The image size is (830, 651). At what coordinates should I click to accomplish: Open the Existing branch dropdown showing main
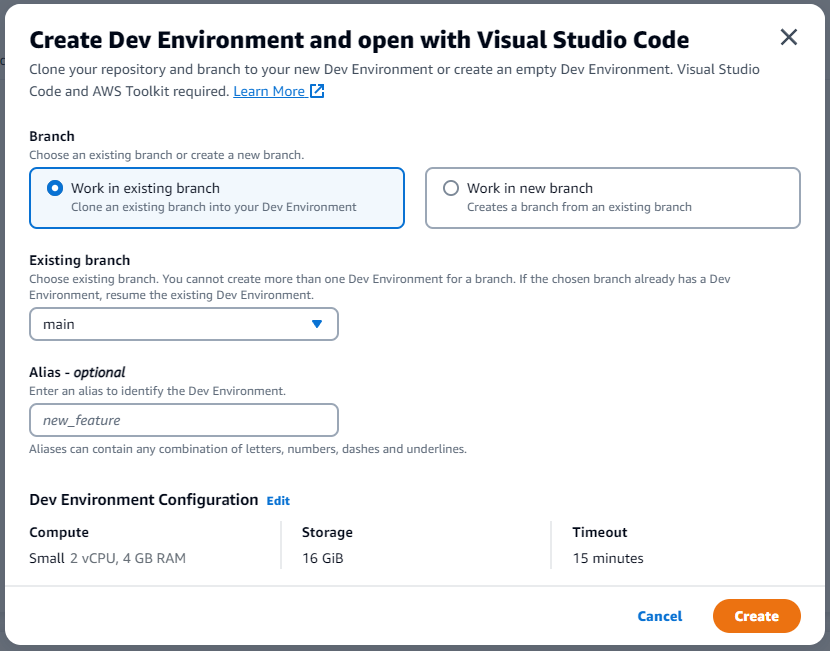pos(184,324)
